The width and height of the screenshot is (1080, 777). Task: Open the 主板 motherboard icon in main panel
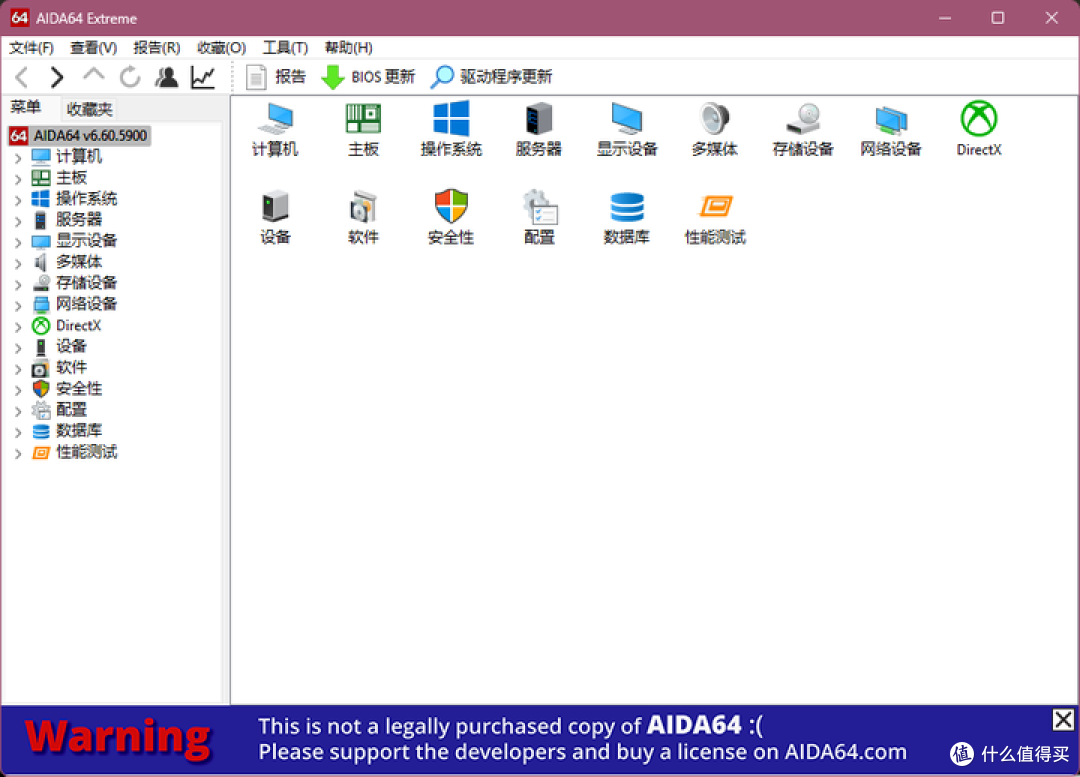(363, 129)
